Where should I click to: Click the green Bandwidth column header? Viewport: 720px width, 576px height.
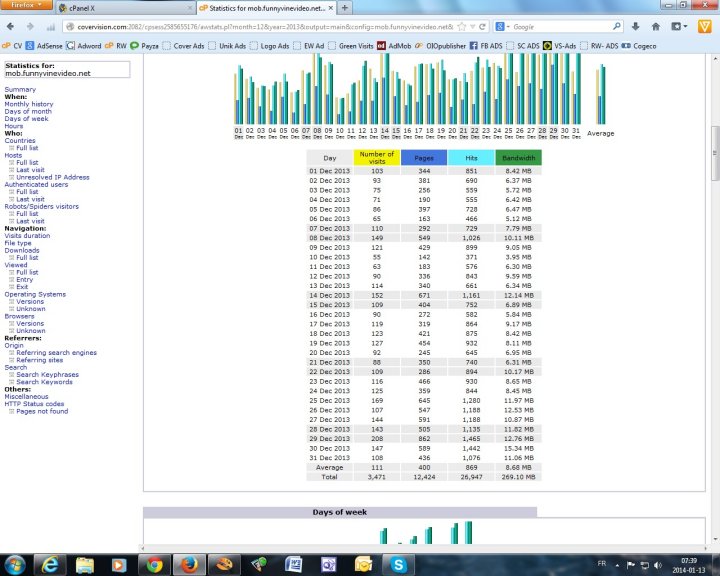519,158
